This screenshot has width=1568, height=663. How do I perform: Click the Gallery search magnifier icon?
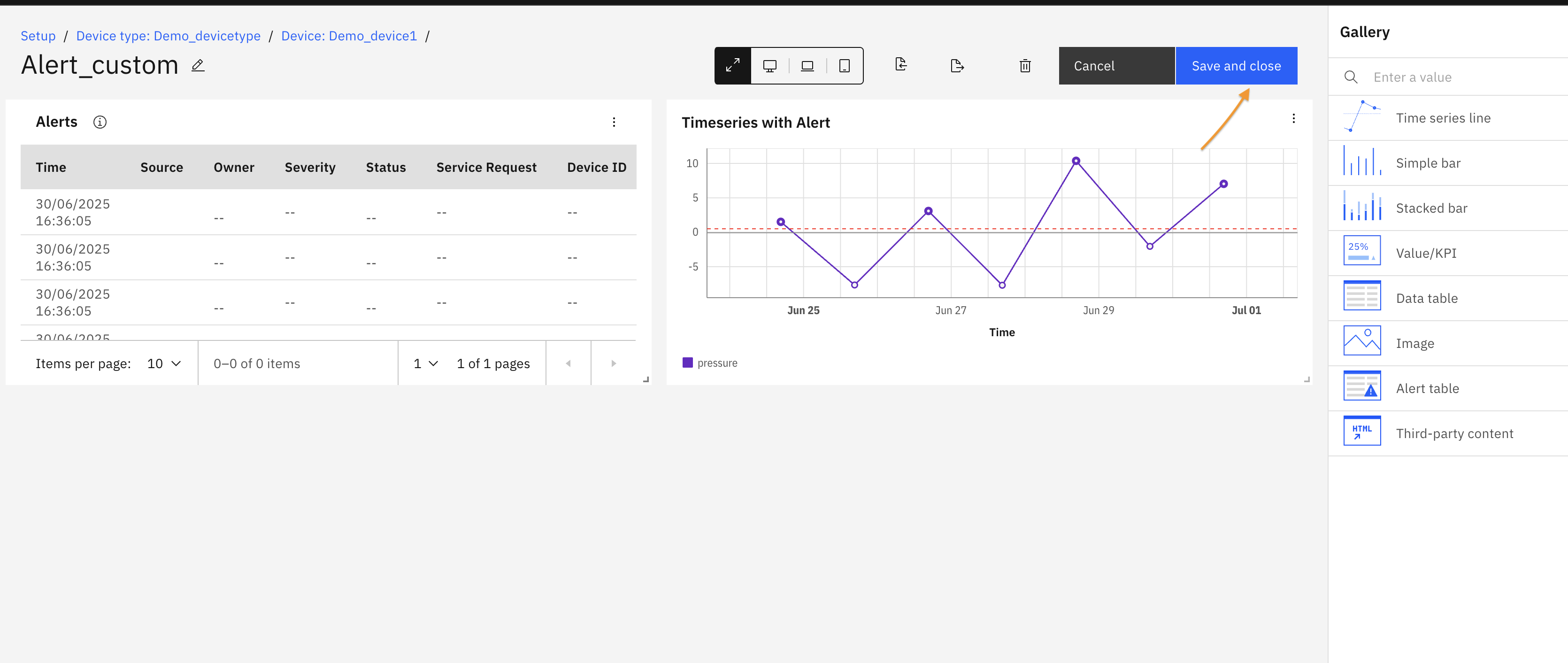(x=1351, y=77)
